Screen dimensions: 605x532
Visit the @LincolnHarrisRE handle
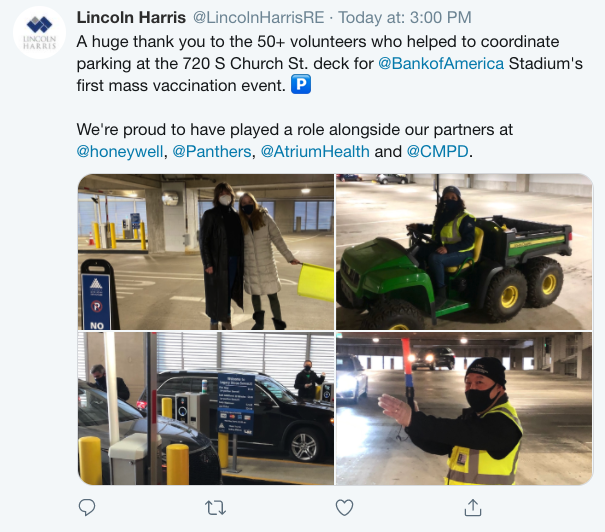258,17
